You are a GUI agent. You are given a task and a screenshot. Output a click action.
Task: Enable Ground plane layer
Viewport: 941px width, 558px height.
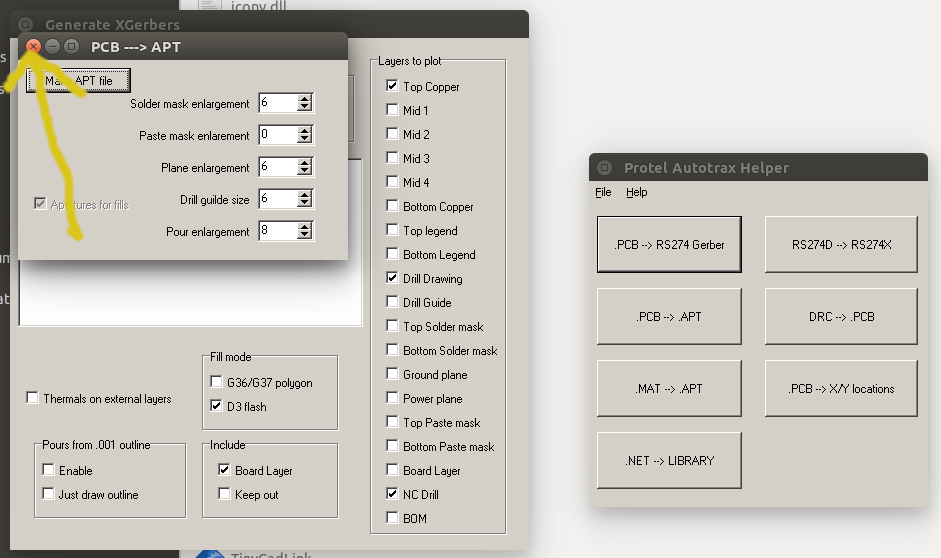tap(392, 374)
